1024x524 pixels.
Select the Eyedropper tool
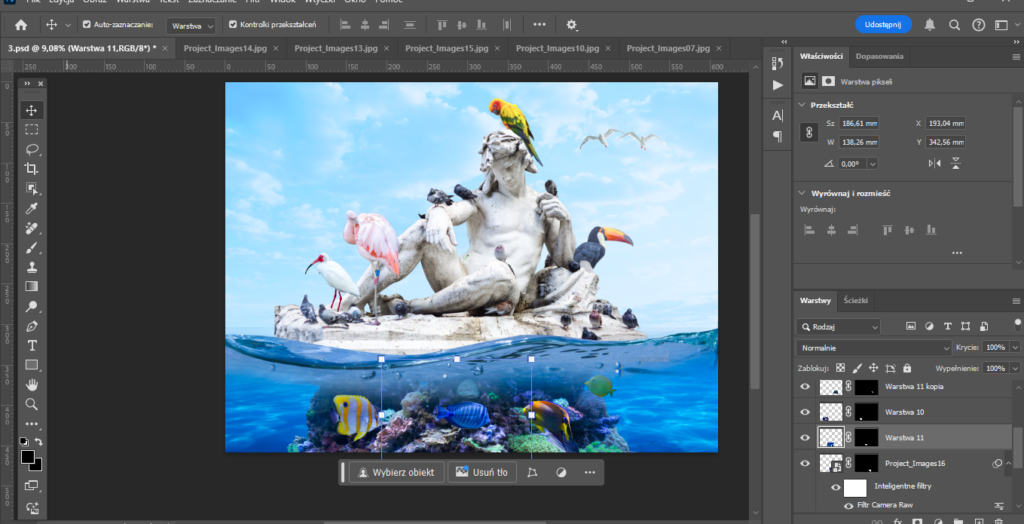[x=31, y=208]
